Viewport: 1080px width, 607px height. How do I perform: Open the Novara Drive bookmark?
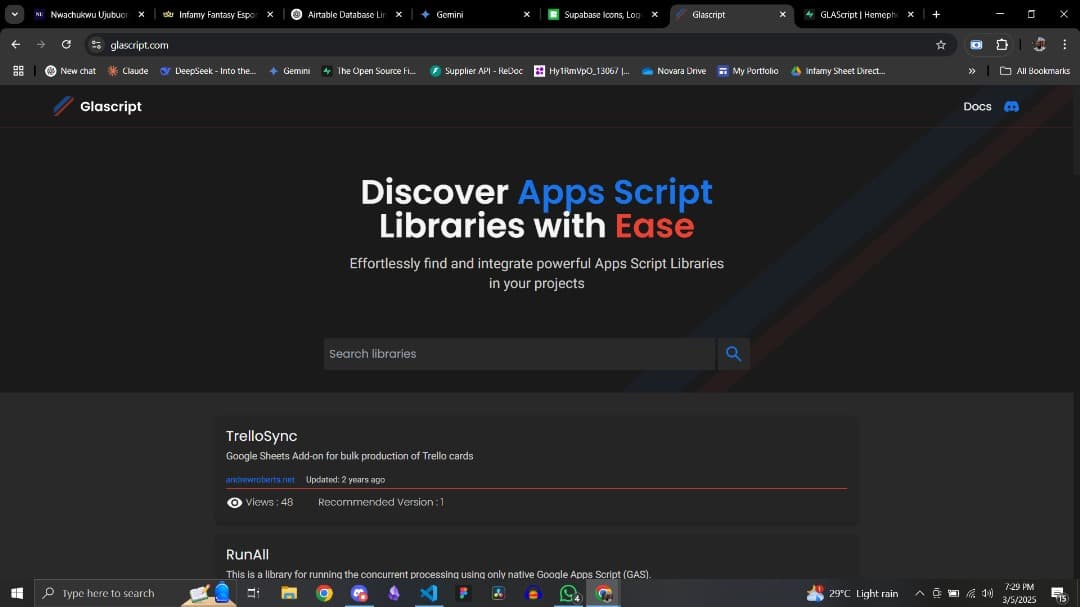click(674, 71)
